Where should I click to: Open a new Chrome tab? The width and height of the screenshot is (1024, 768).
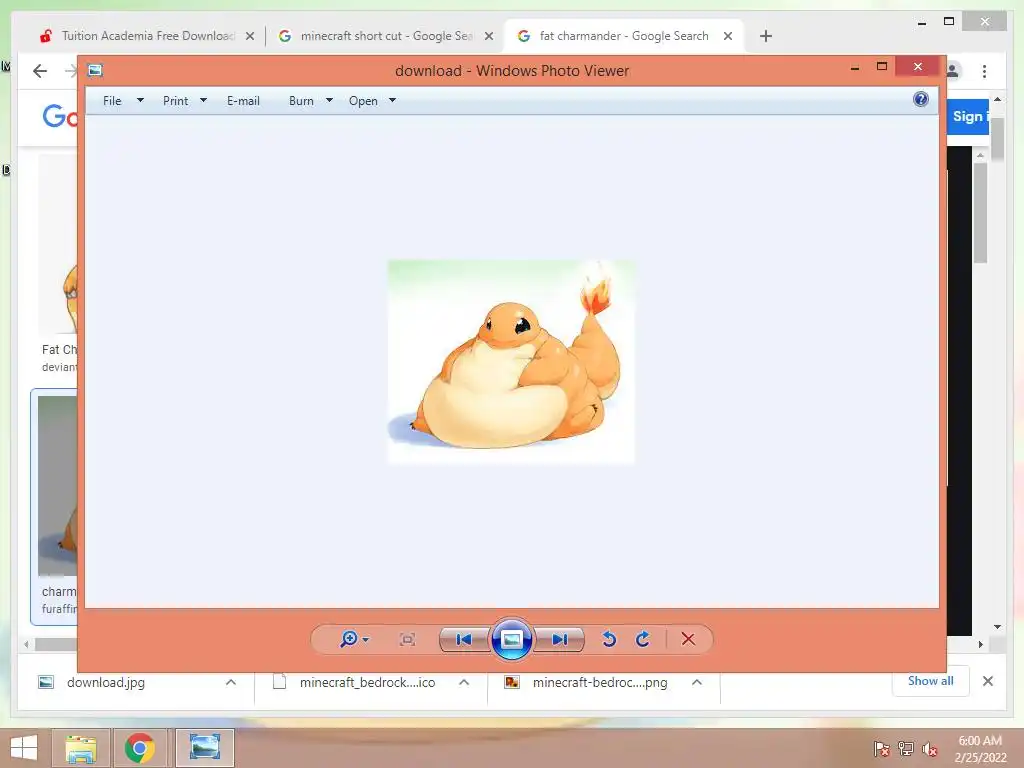[x=766, y=36]
